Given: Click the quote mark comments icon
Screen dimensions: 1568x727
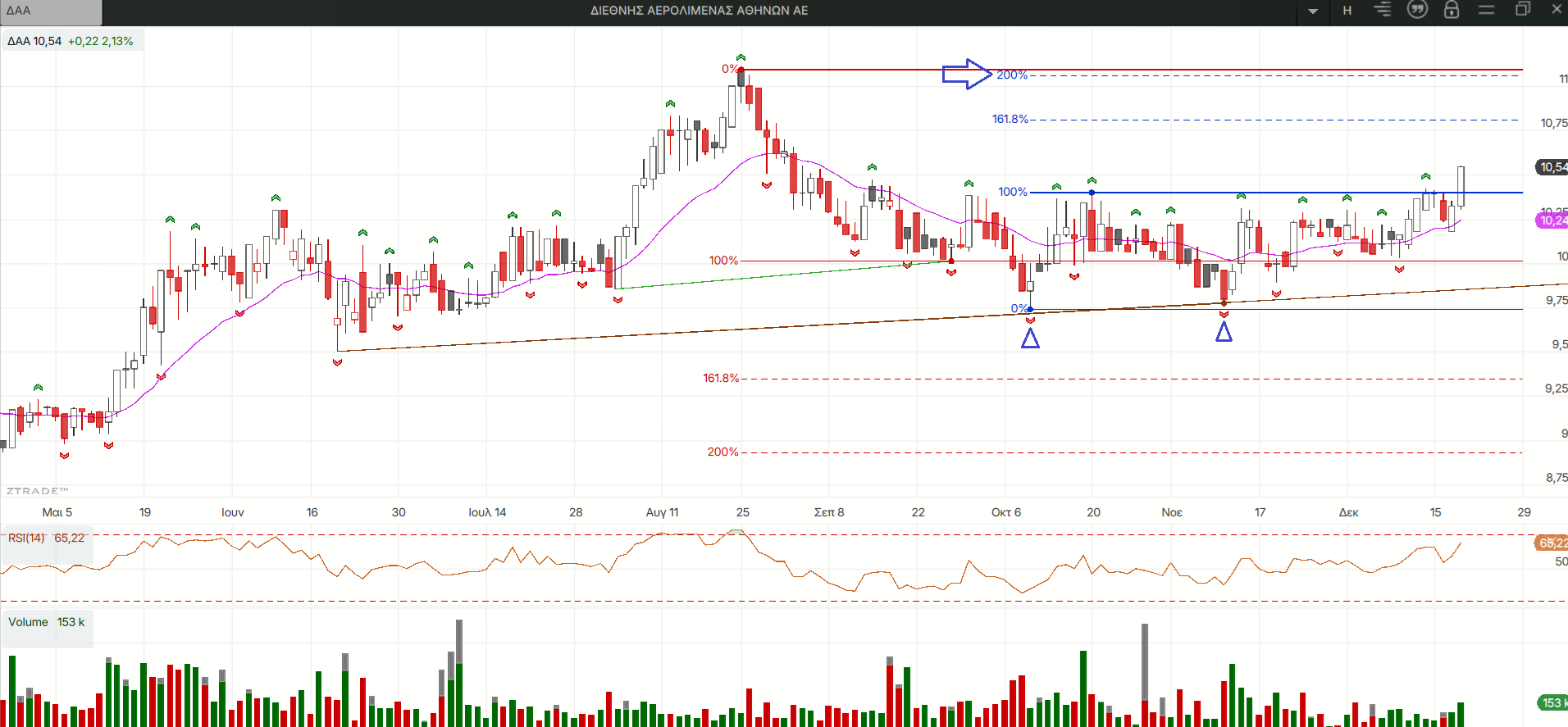Looking at the screenshot, I should 1417,10.
